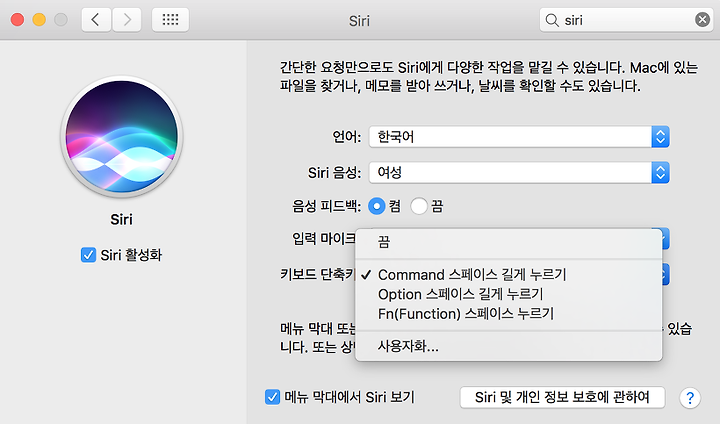Click Siri 및 개인 정보 보호에 관하여 button
Viewport: 720px width, 424px height.
coord(562,397)
